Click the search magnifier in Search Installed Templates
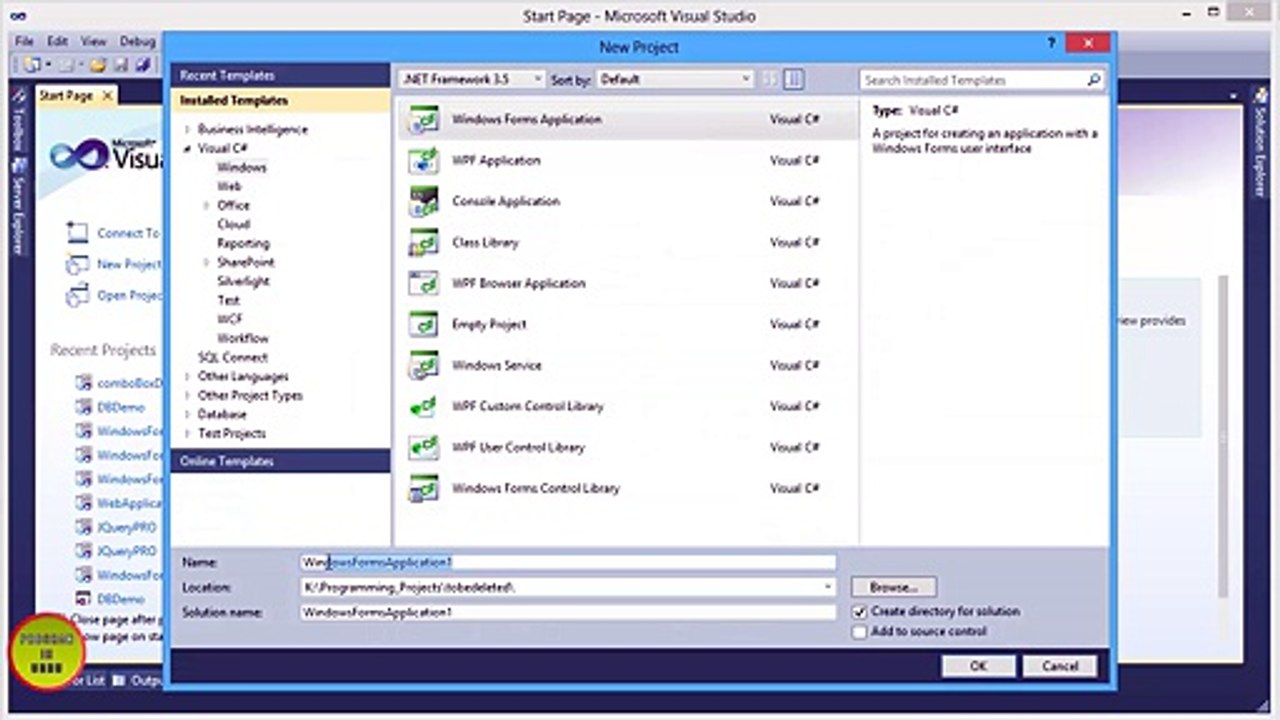1280x720 pixels. tap(1093, 80)
